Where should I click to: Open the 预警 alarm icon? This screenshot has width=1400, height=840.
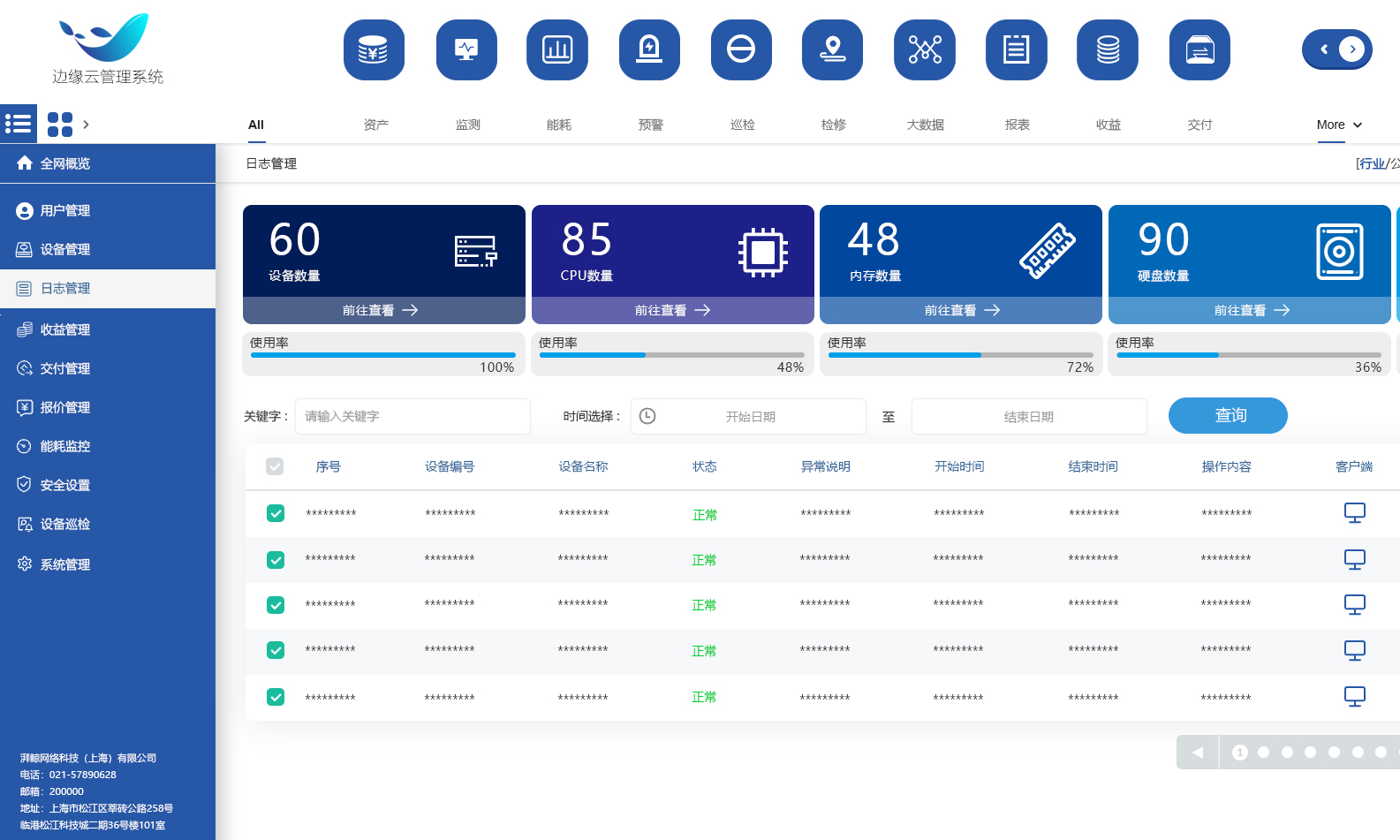pos(649,49)
